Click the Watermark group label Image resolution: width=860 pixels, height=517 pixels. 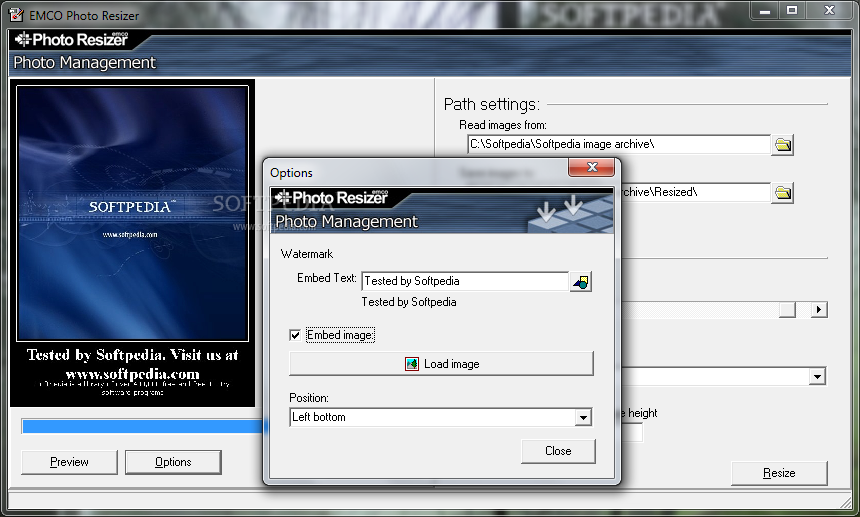pyautogui.click(x=307, y=254)
